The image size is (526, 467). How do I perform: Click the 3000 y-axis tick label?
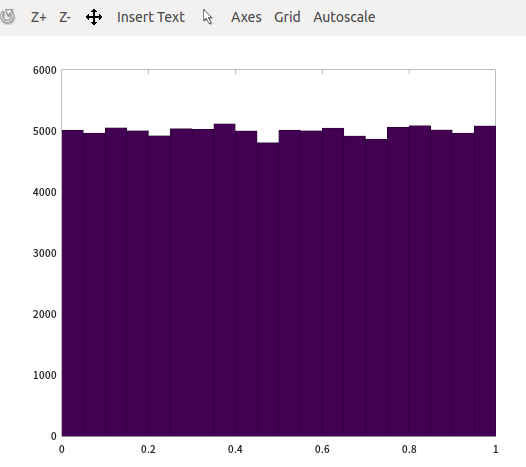coord(45,253)
